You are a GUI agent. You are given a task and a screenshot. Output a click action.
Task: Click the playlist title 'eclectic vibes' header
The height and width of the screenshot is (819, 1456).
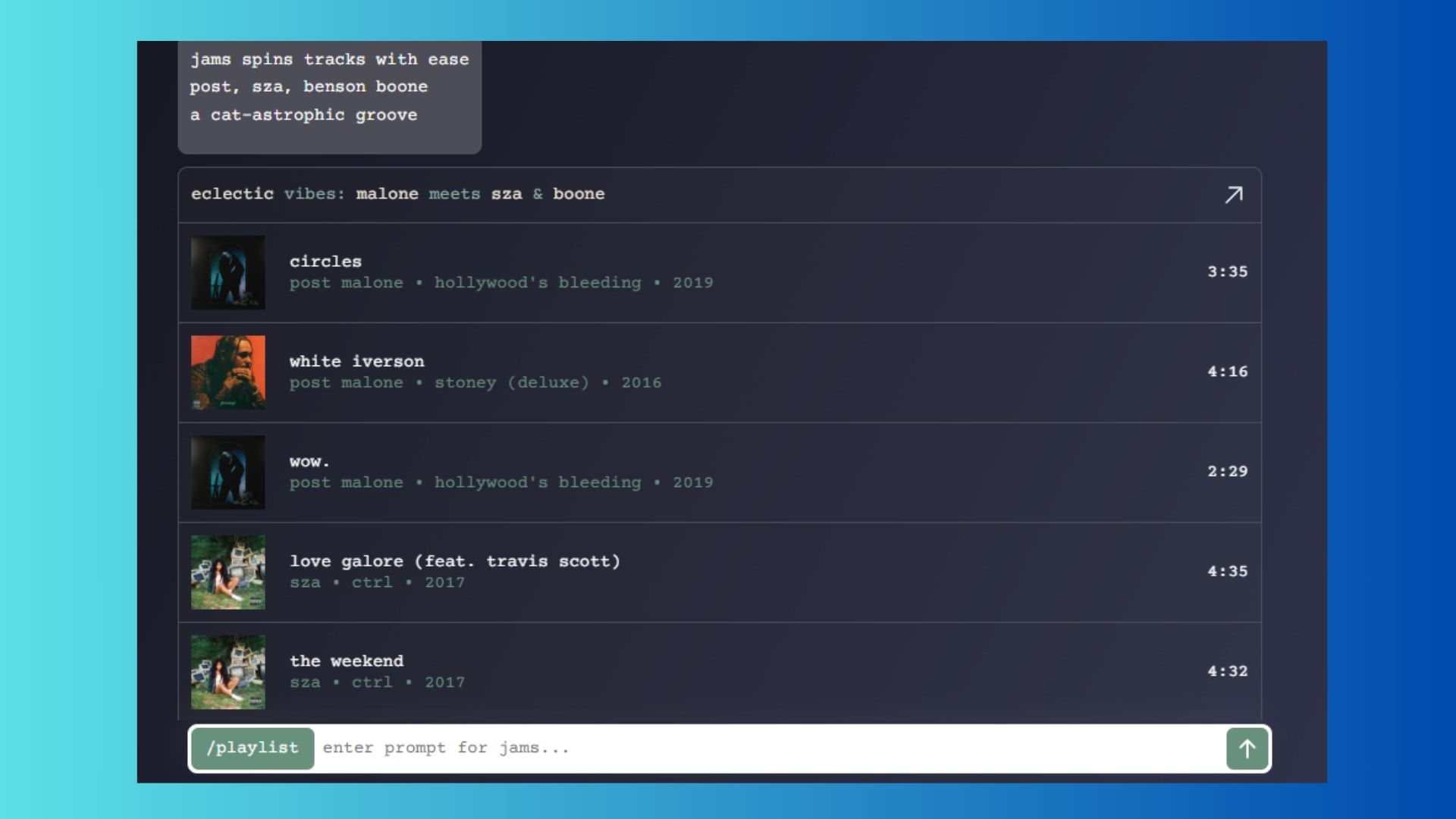click(x=397, y=194)
